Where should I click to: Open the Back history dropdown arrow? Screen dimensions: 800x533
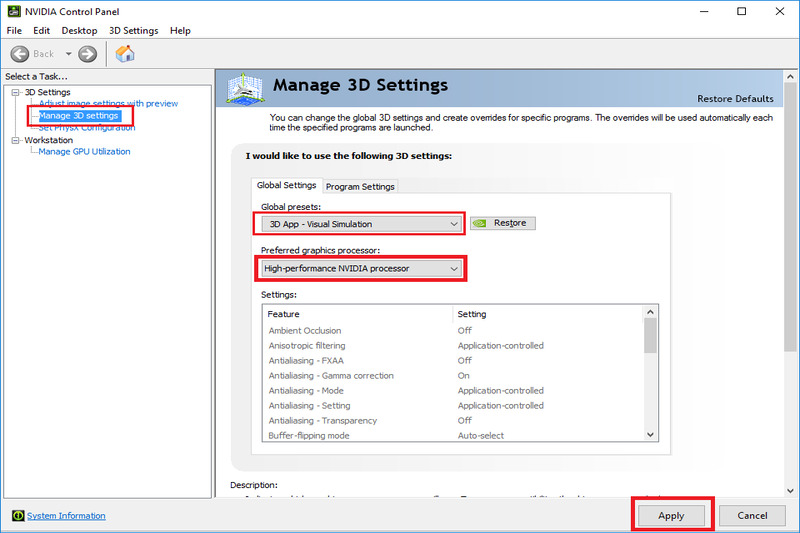[68, 53]
